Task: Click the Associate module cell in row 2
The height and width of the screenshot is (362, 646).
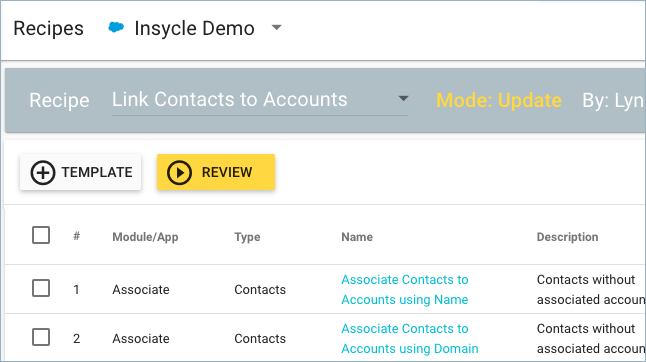Action: click(141, 339)
